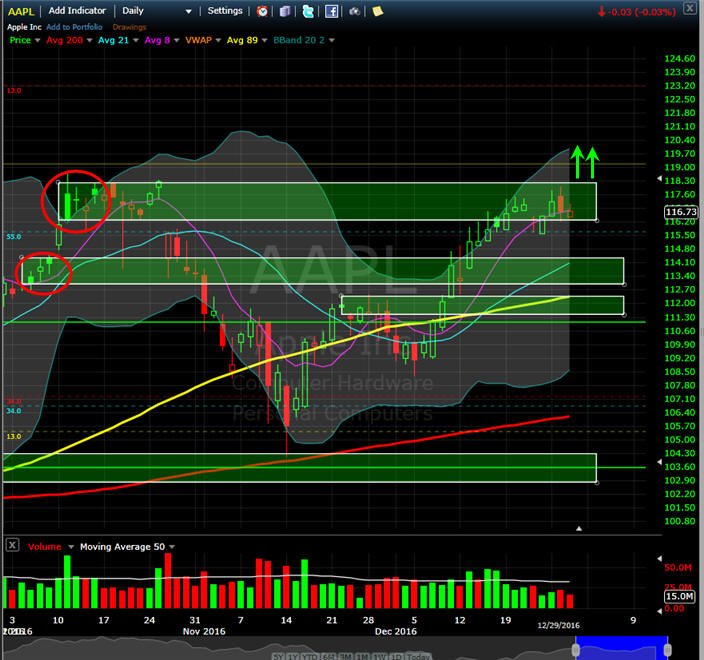Open the yellow sticky note icon
The image size is (704, 660).
tap(378, 11)
